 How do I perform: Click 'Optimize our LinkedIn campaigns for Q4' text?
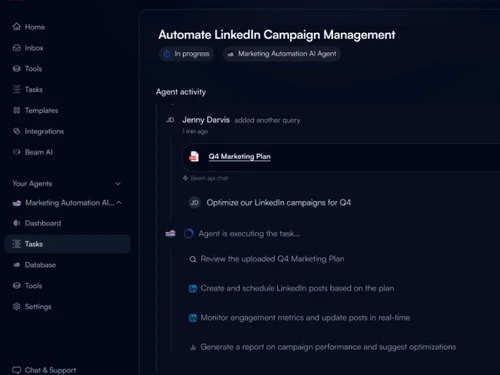279,203
